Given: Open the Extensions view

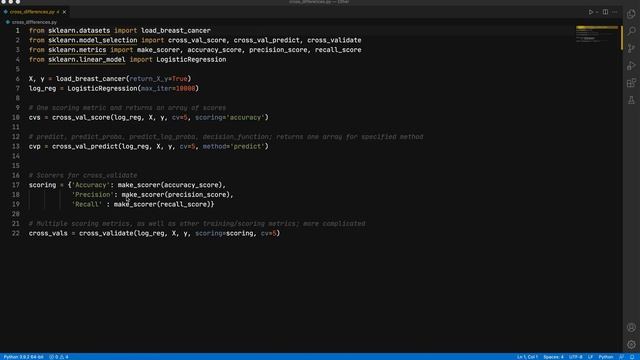Looking at the screenshot, I should (631, 83).
